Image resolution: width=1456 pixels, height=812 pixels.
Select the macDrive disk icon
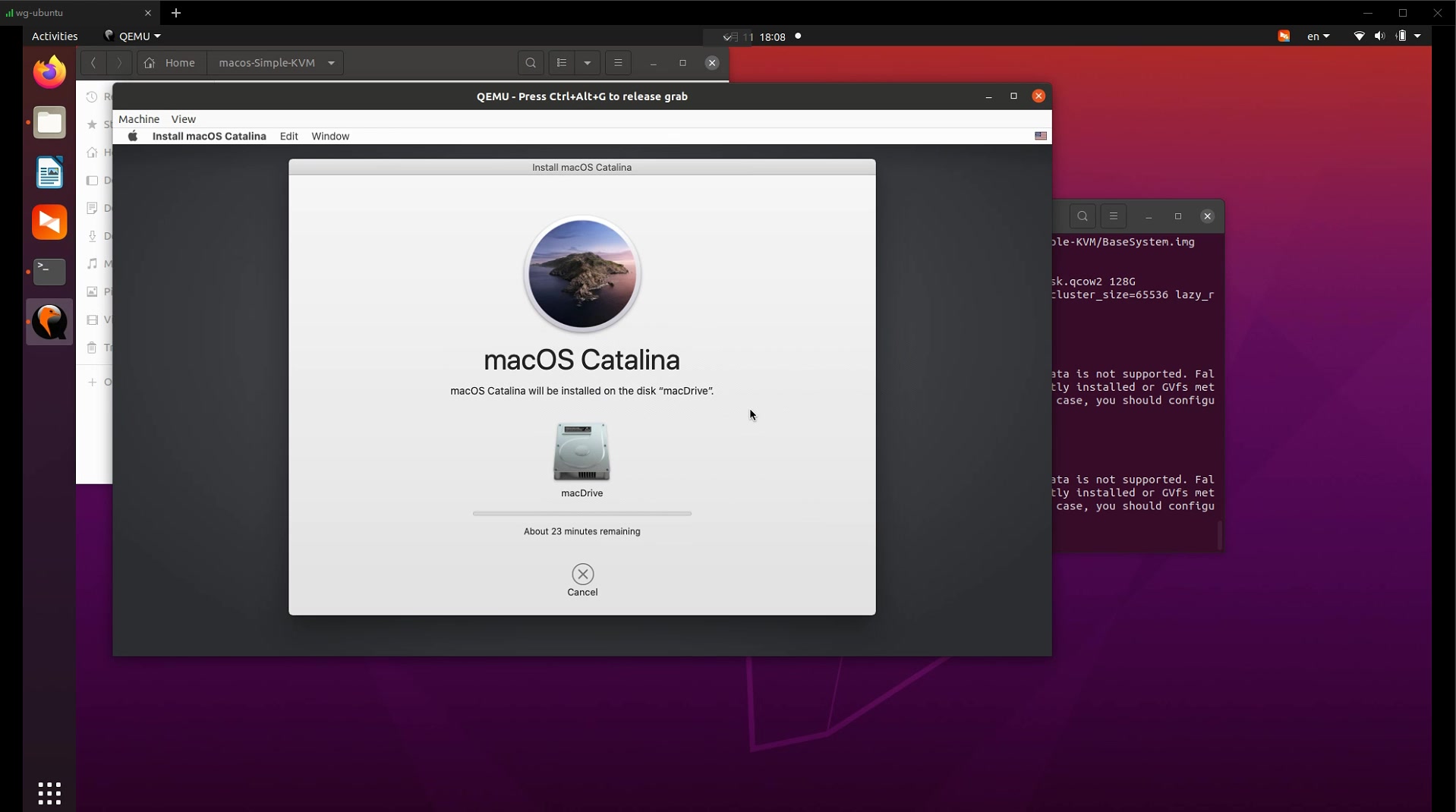[581, 452]
